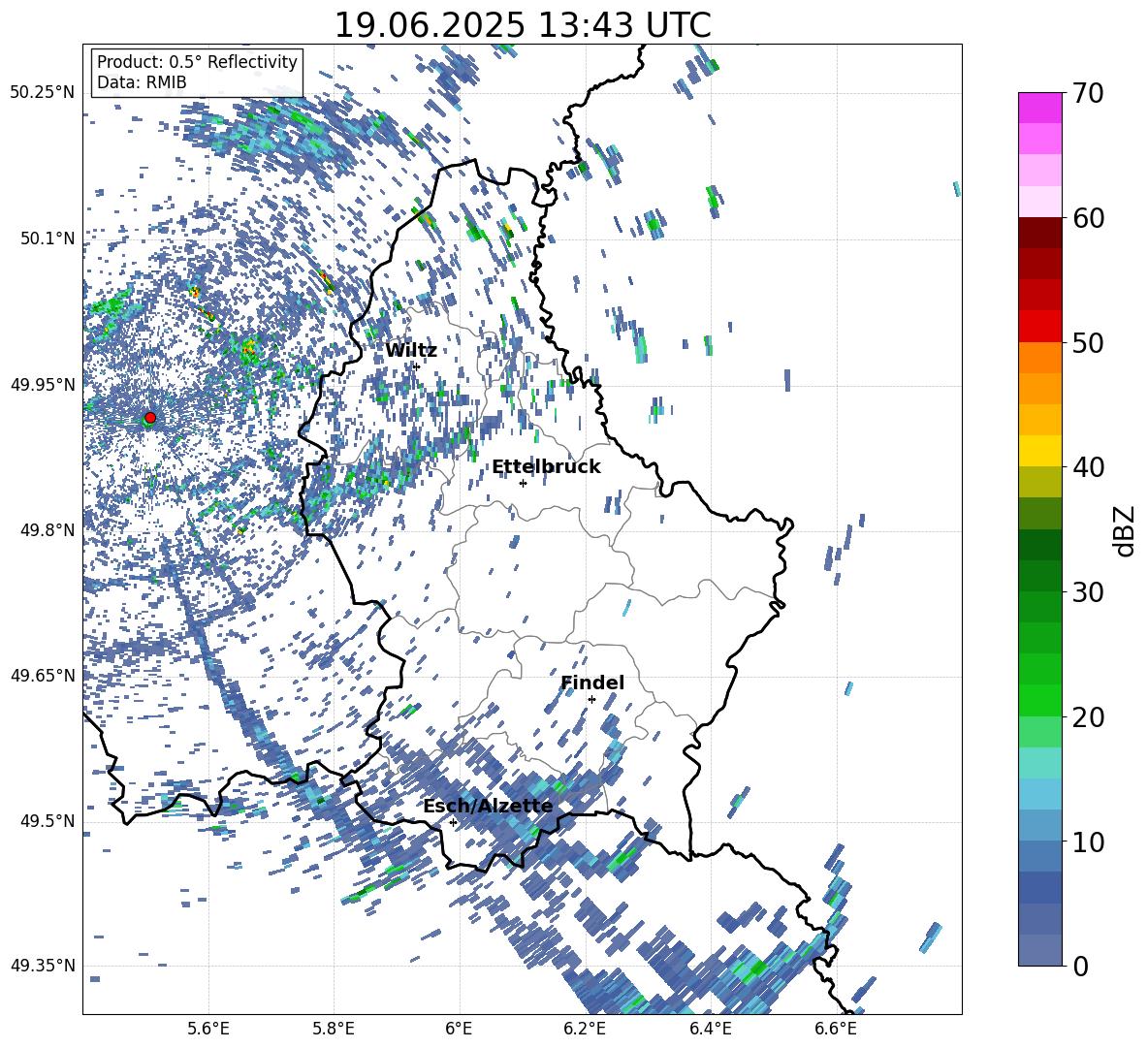The width and height of the screenshot is (1148, 1048).
Task: Click the colorbar tick label 20
Action: point(1088,717)
